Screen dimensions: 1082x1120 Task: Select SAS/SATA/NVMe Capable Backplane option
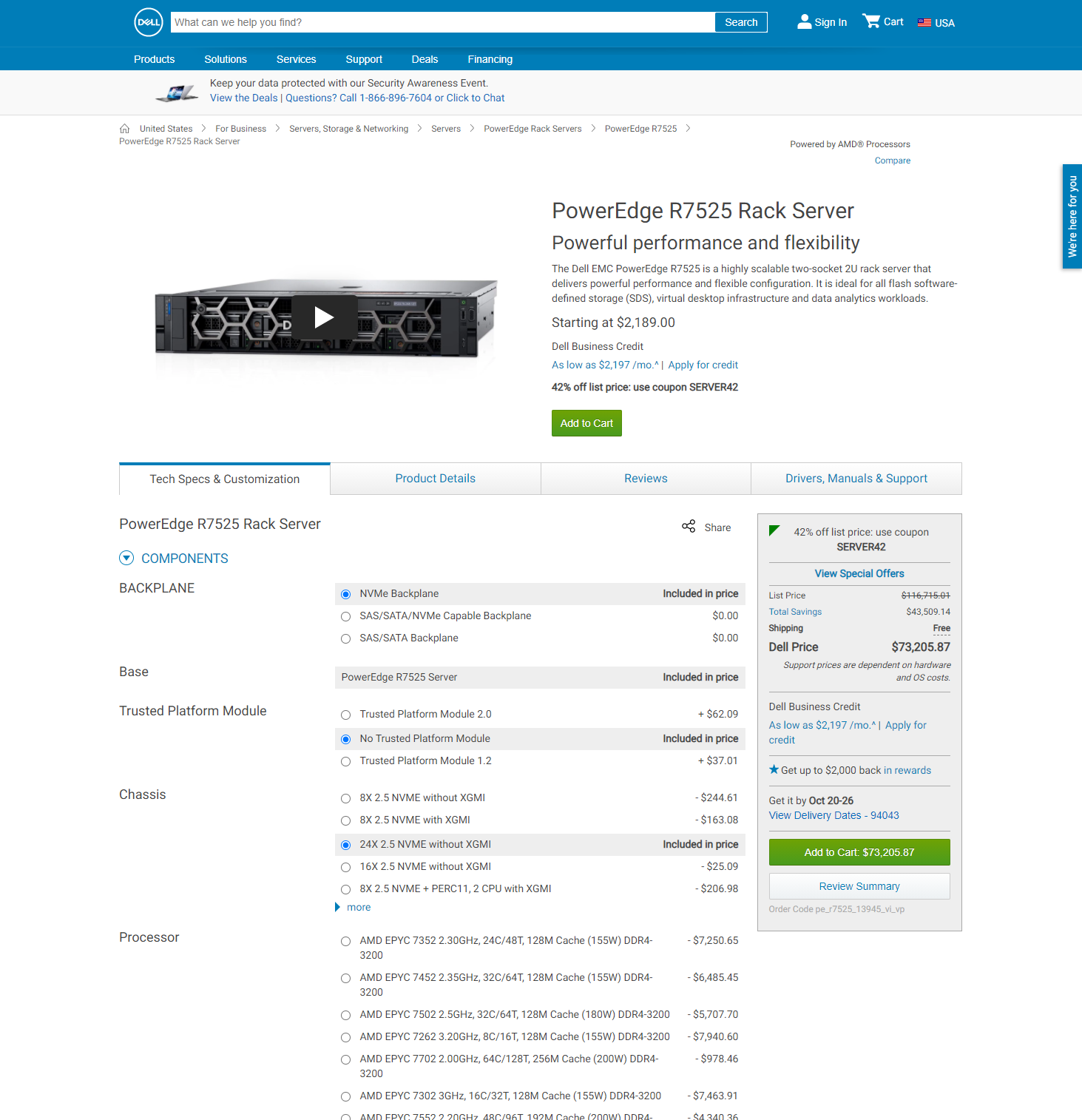point(345,616)
